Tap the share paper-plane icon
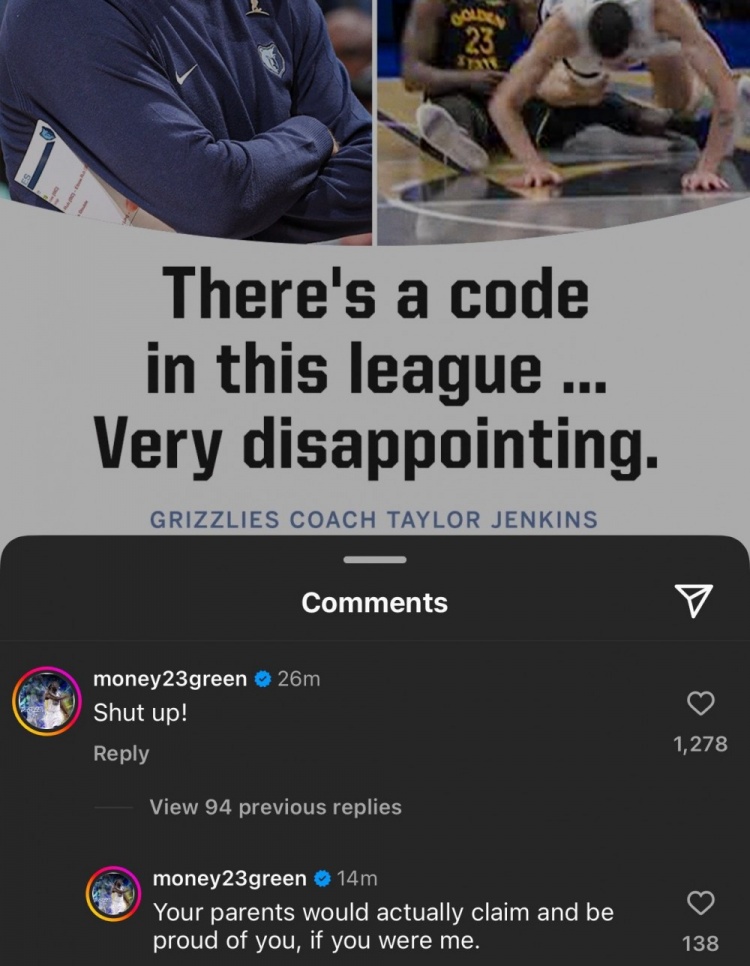 click(x=694, y=601)
